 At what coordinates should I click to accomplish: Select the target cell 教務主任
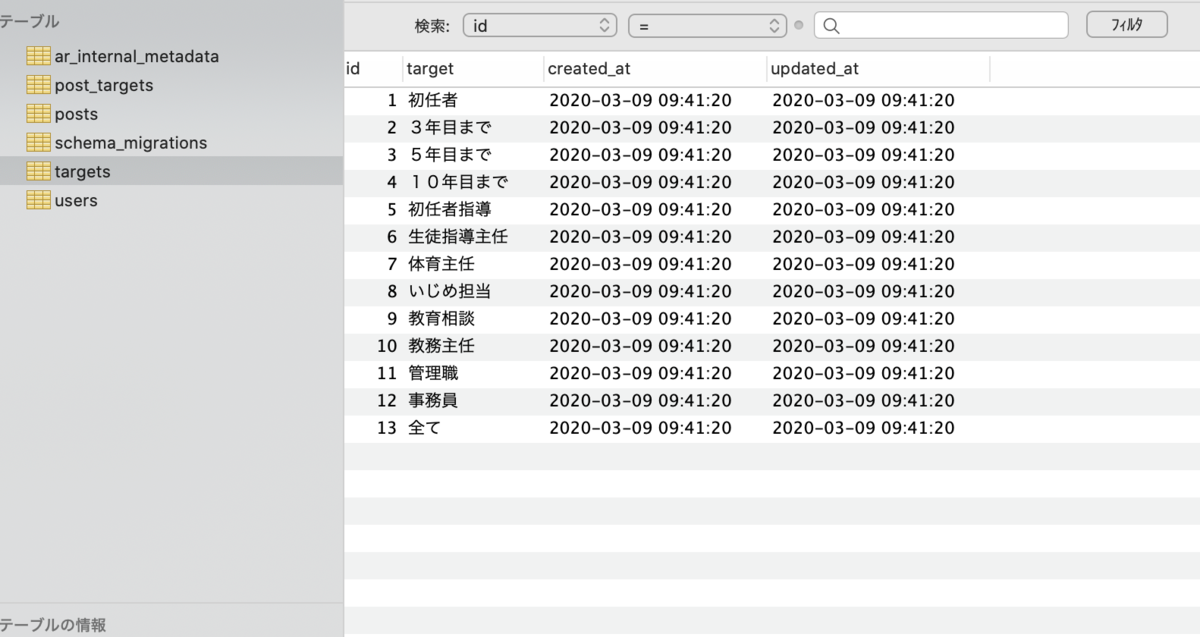point(441,346)
